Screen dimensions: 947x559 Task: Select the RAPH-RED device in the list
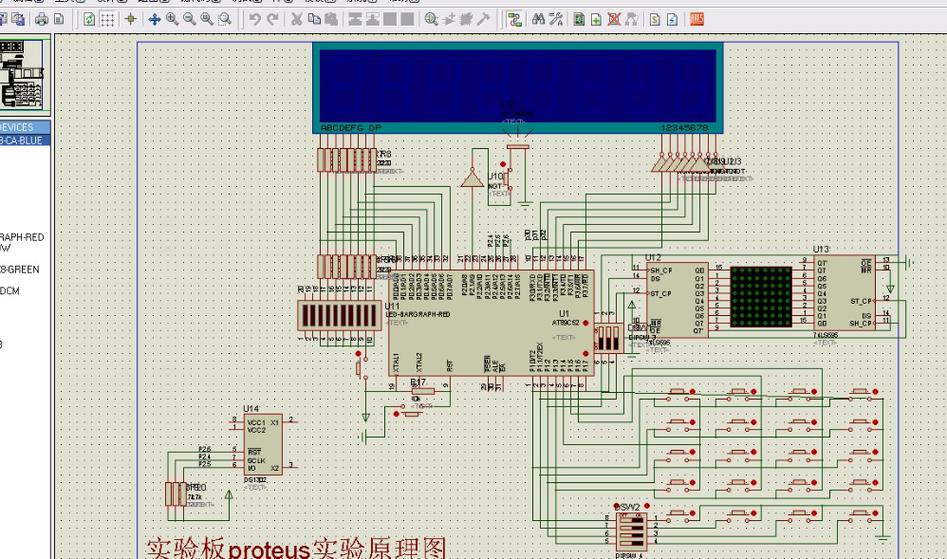(x=22, y=237)
